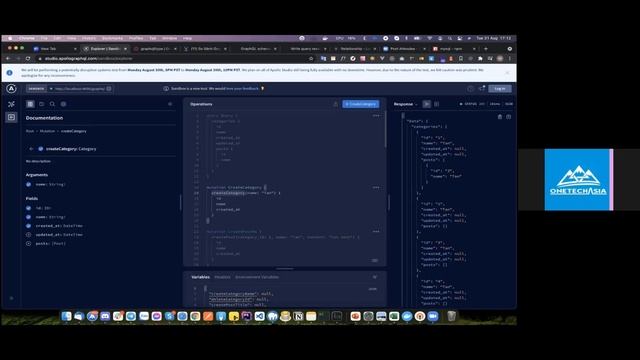
Task: Uncheck the name: String! argument
Action: pos(29,184)
